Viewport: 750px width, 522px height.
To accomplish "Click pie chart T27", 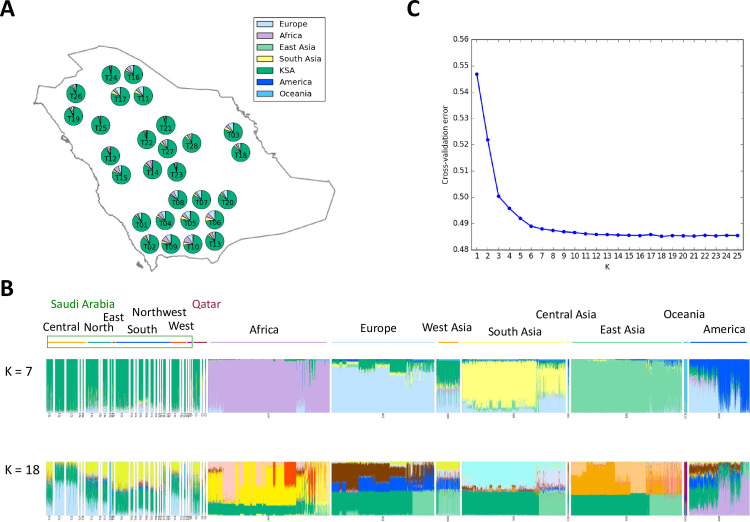I will [x=167, y=148].
